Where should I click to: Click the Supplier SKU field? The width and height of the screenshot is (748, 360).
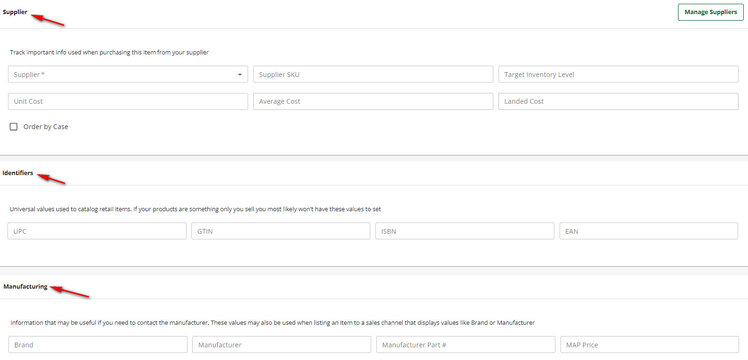pos(373,74)
